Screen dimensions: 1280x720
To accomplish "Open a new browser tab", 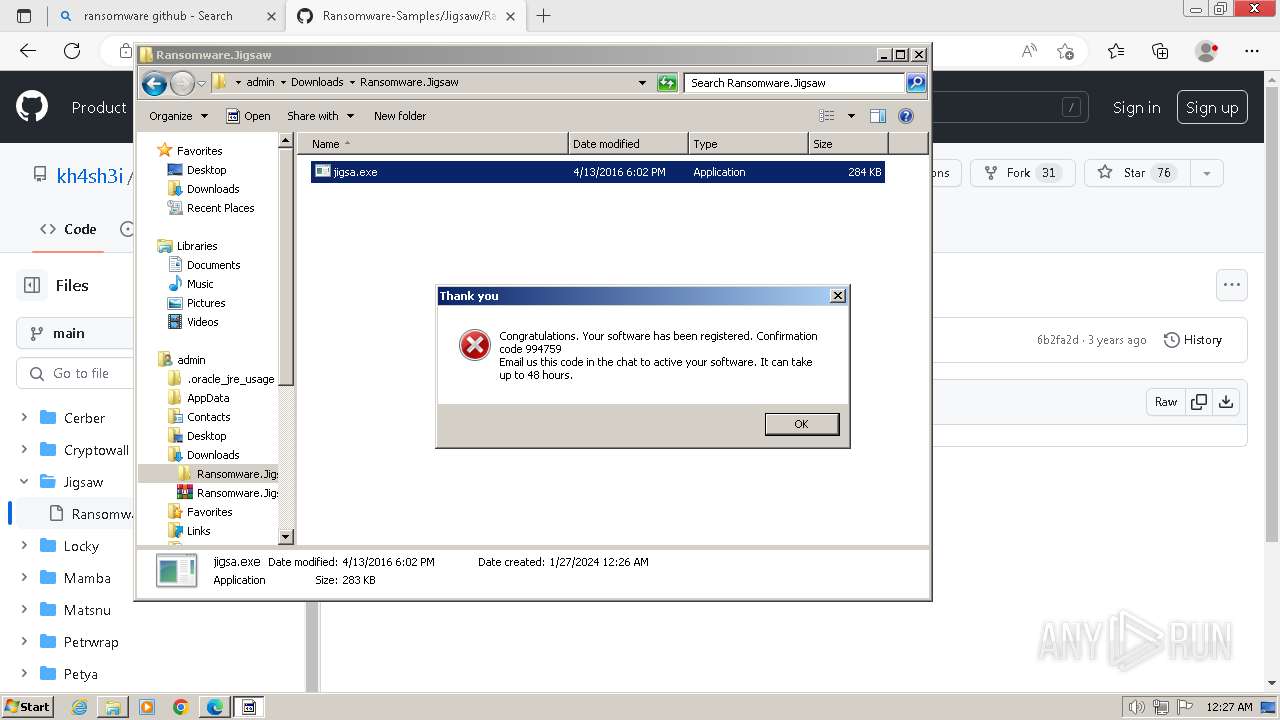I will click(x=544, y=16).
